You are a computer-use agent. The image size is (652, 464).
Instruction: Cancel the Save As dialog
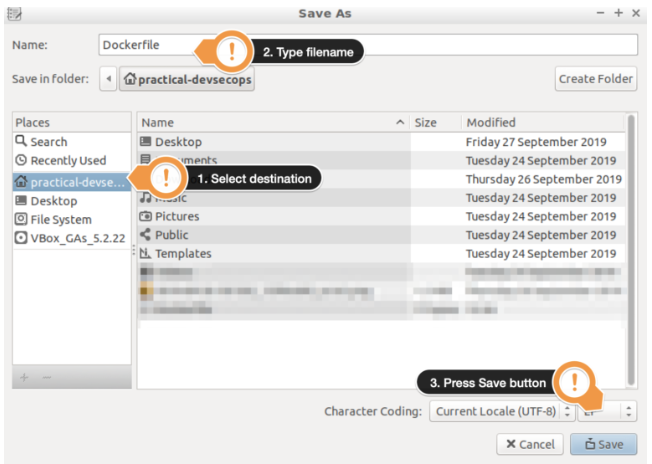(x=530, y=444)
